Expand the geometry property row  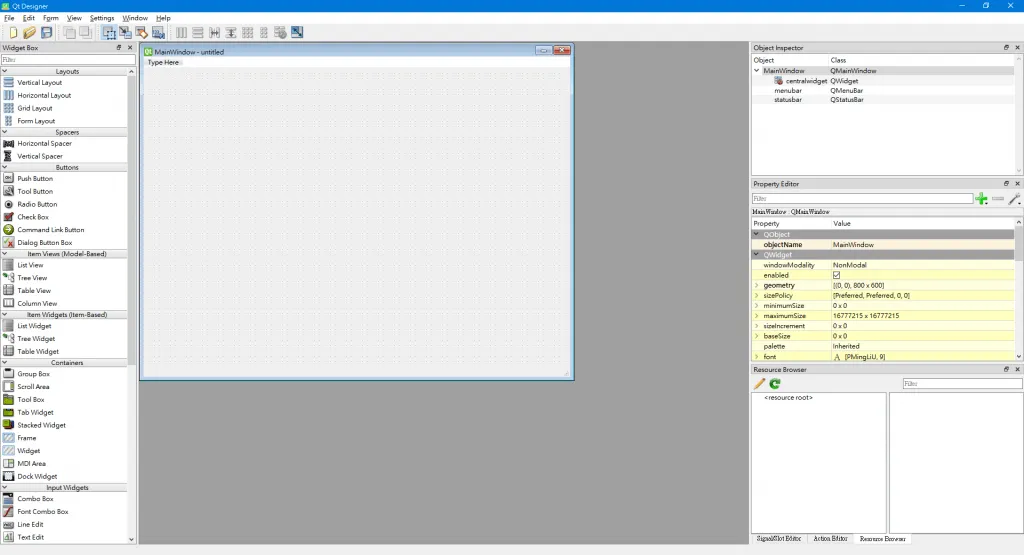[757, 285]
